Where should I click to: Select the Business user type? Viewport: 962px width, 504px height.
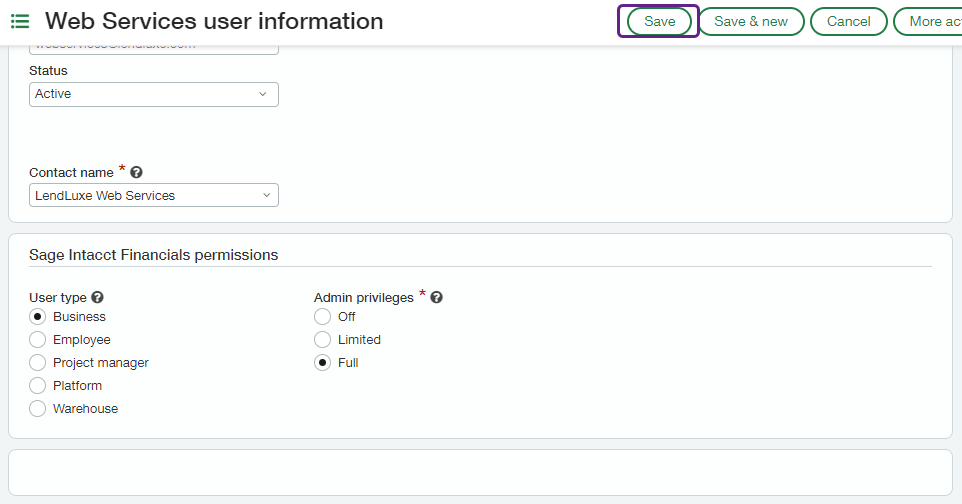point(38,317)
